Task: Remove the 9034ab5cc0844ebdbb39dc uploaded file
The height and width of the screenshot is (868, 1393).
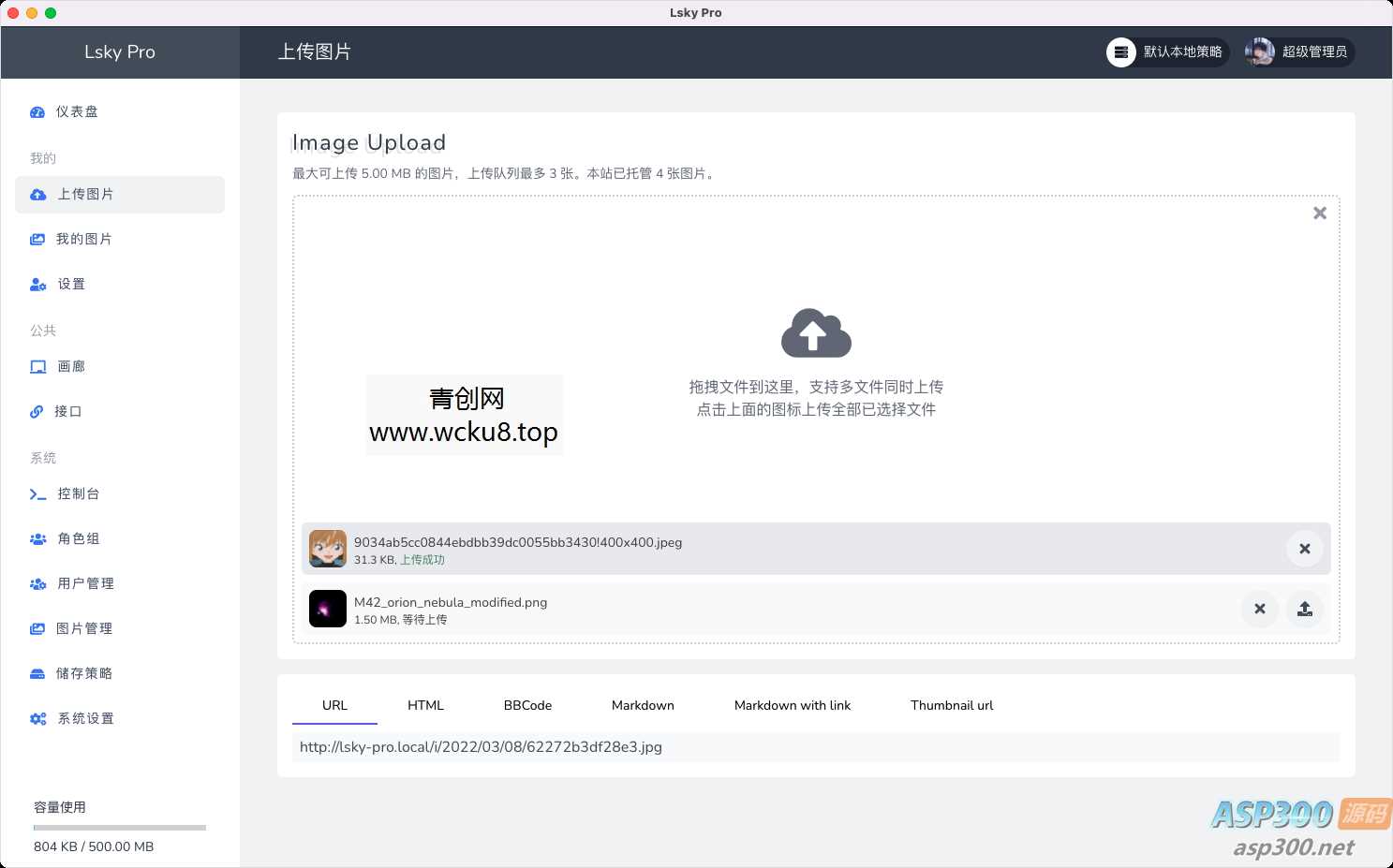Action: 1304,549
